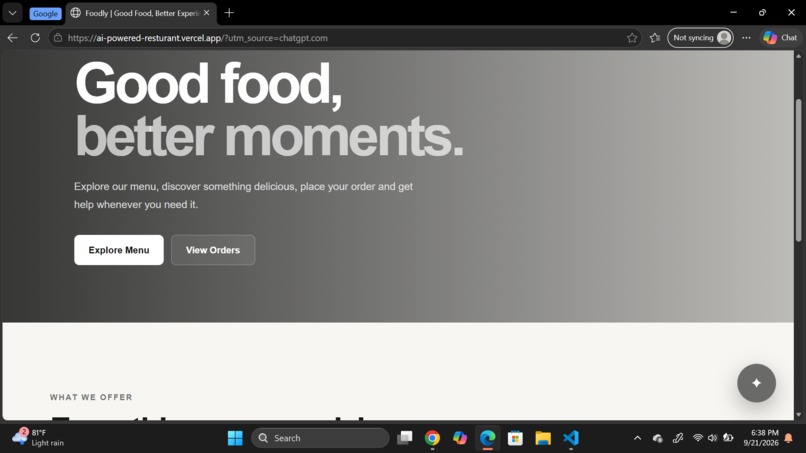Open Wi-Fi network settings tray icon

[x=698, y=438]
